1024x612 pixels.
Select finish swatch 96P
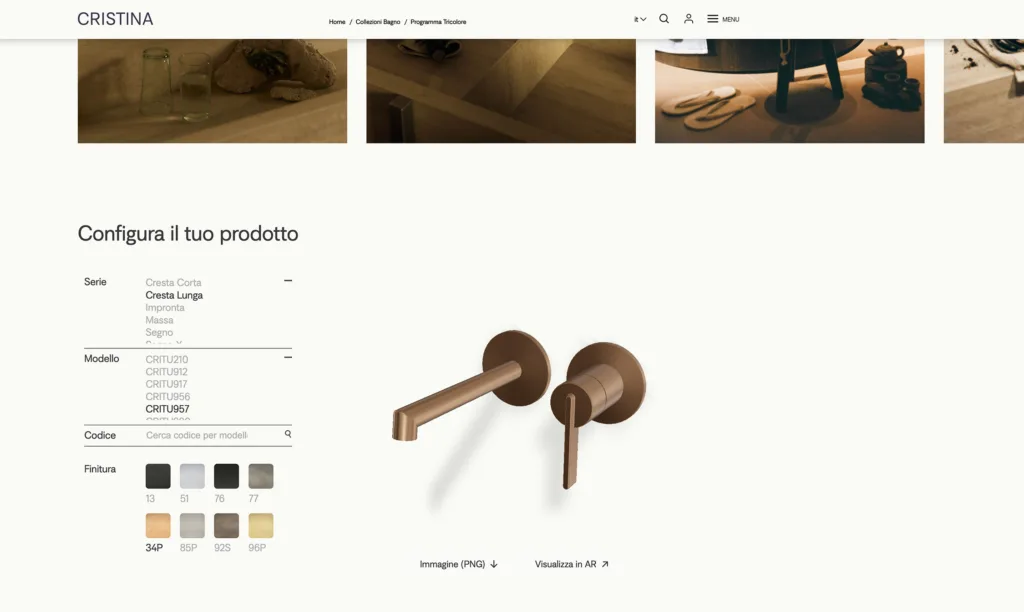261,526
